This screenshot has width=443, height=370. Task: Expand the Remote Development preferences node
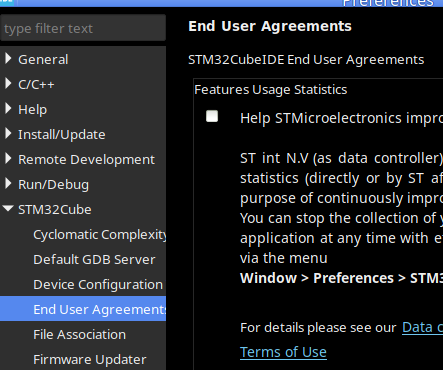(x=8, y=159)
